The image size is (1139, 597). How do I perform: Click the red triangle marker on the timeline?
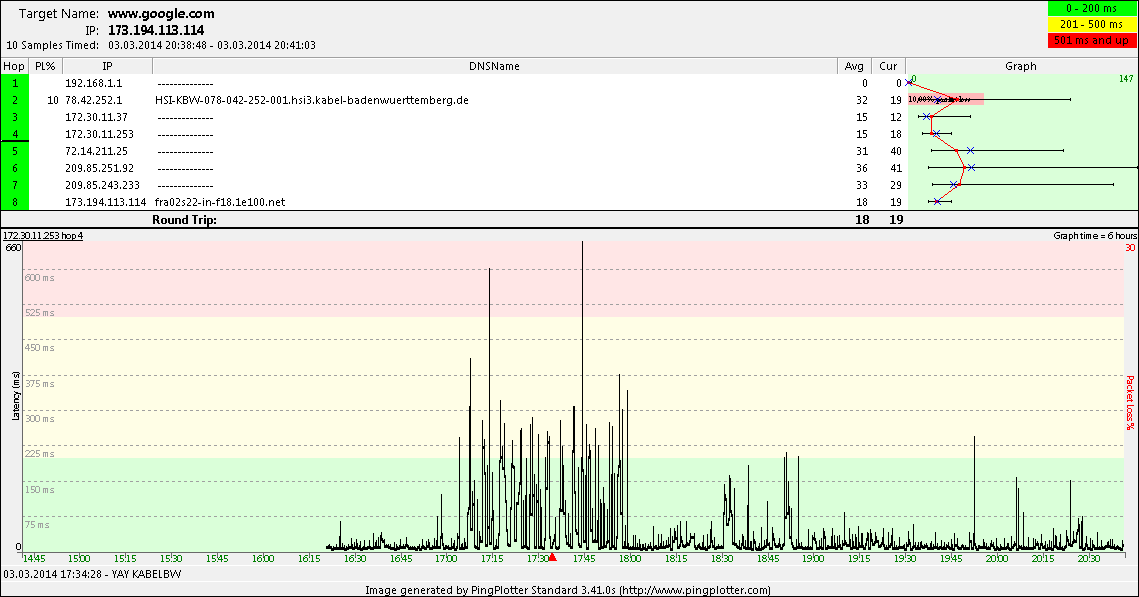552,556
